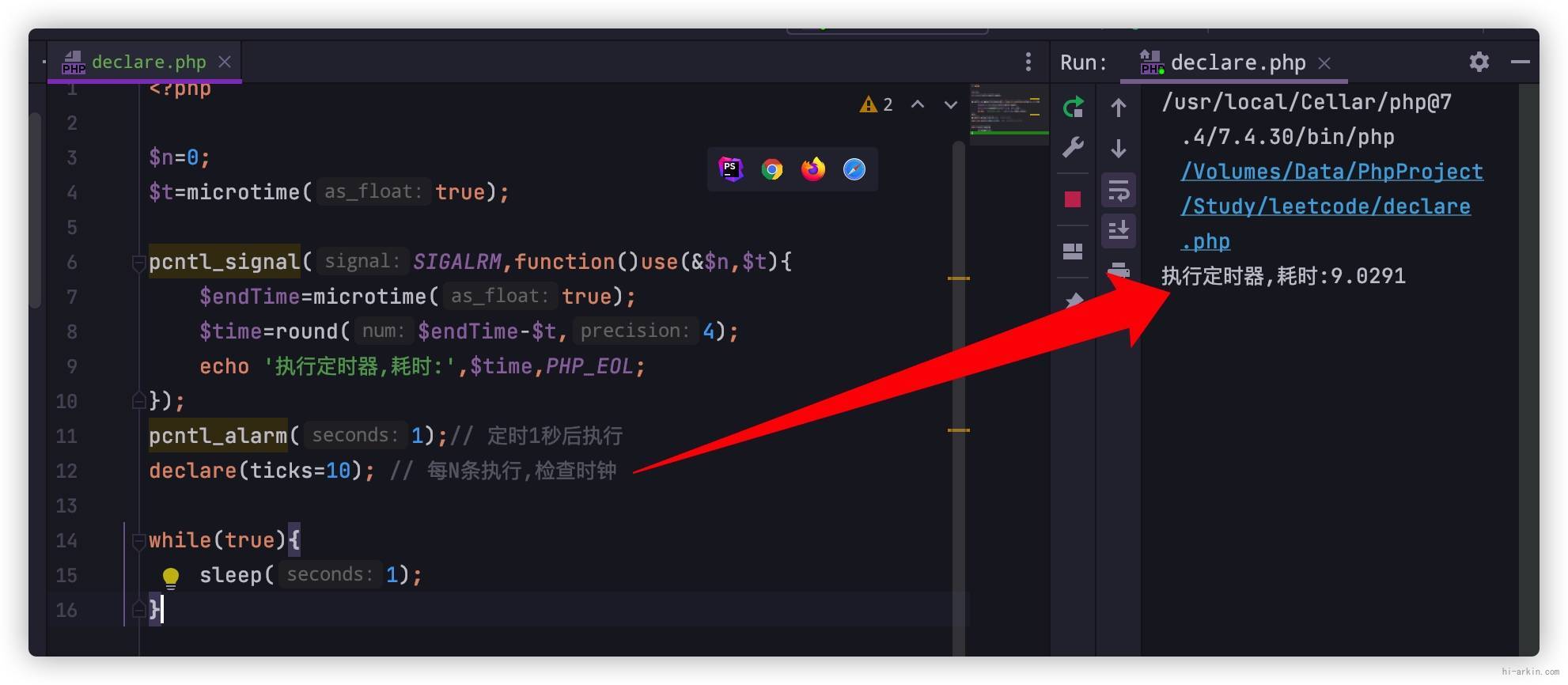Viewport: 1568px width, 685px height.
Task: Click the comment '定时1秒后执行' on line 11
Action: tap(555, 436)
